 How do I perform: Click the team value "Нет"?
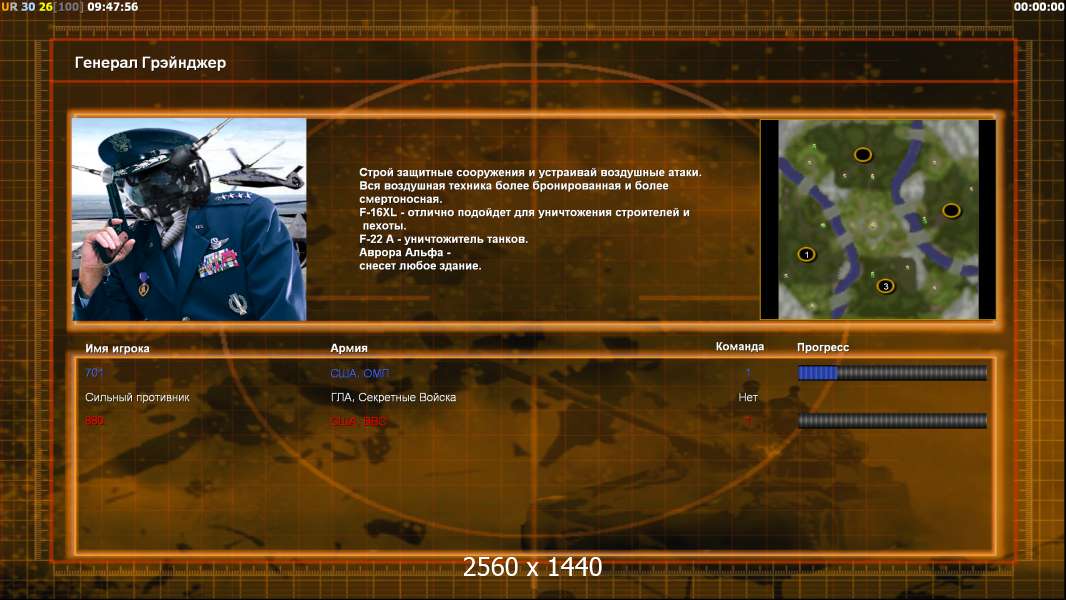pos(748,397)
